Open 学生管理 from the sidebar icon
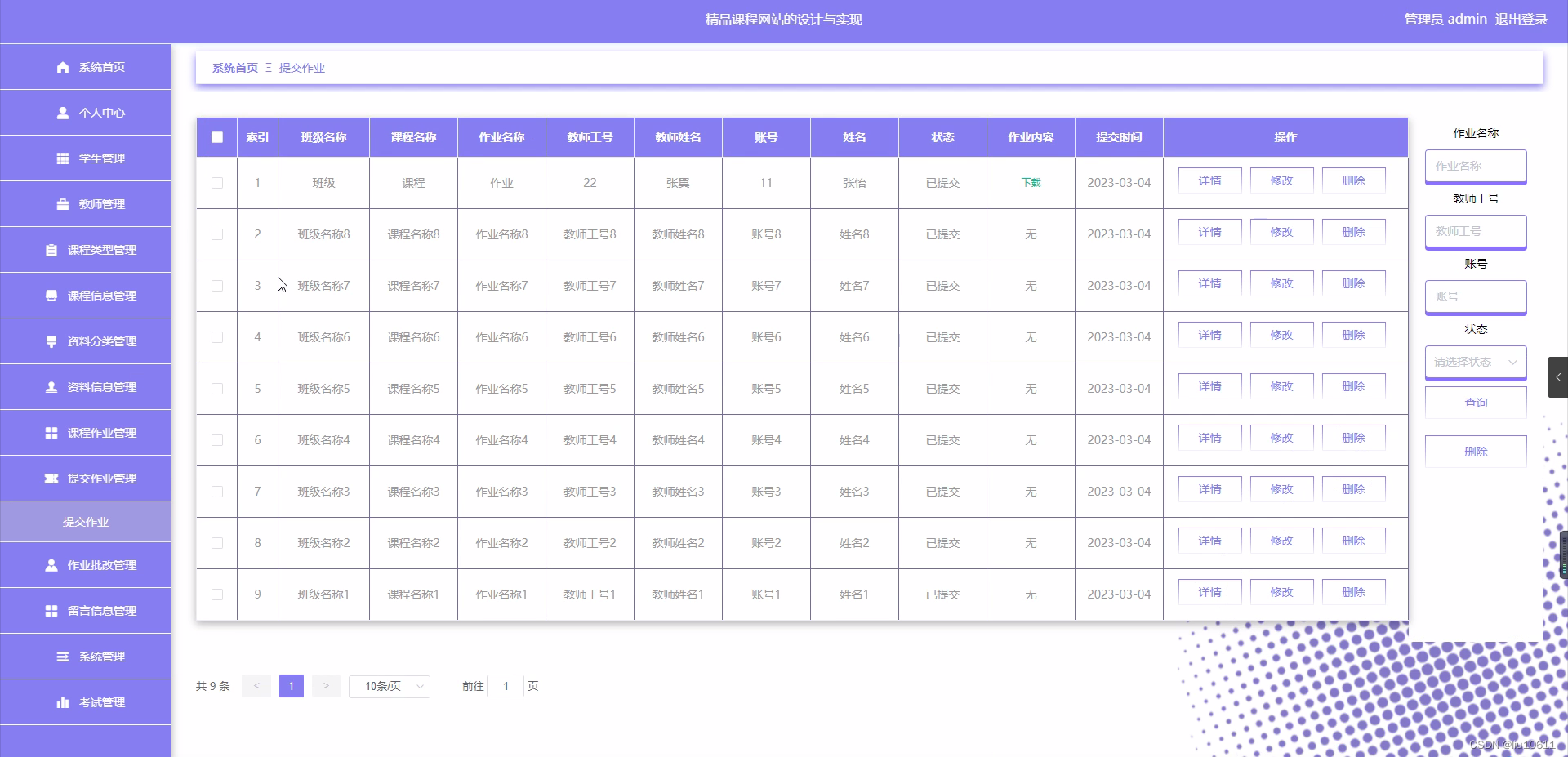Screen dimensions: 1568x757 click(x=62, y=158)
